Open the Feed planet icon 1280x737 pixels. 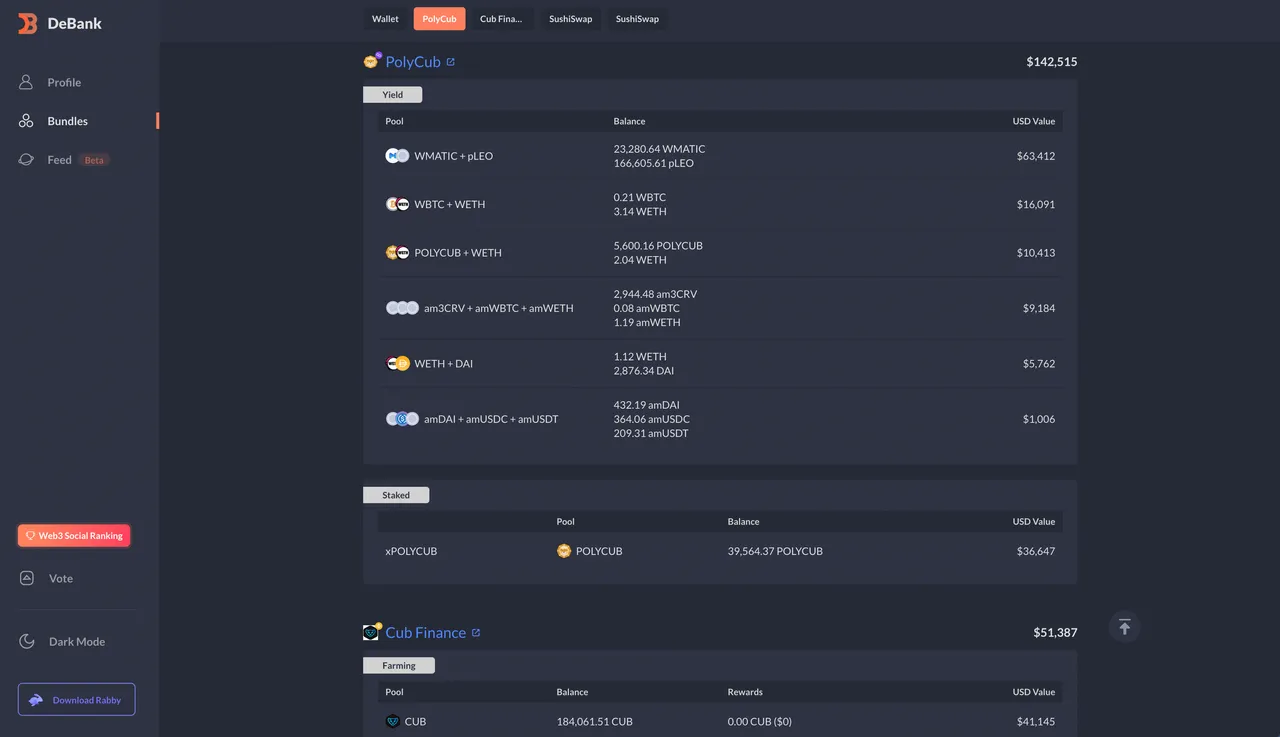click(x=27, y=160)
